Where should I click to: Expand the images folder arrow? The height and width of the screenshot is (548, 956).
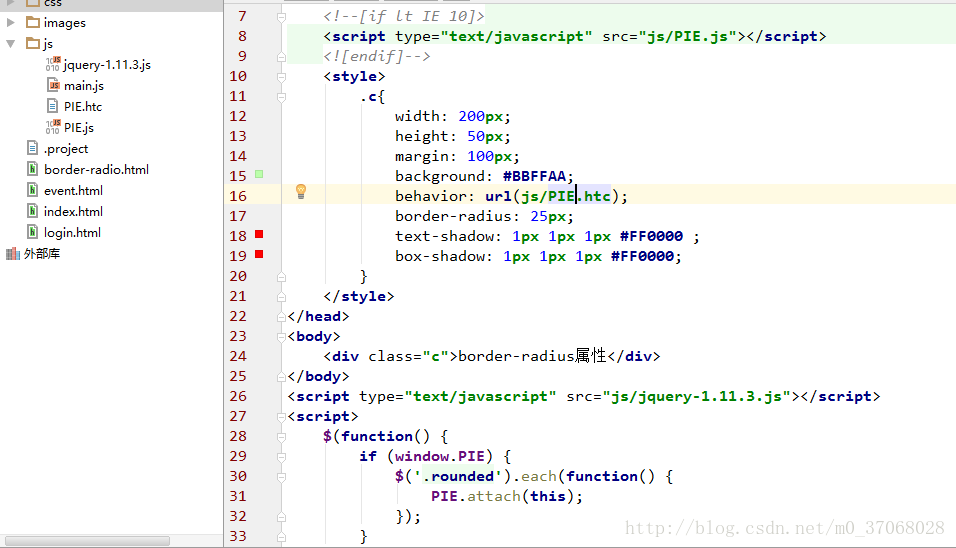click(10, 23)
